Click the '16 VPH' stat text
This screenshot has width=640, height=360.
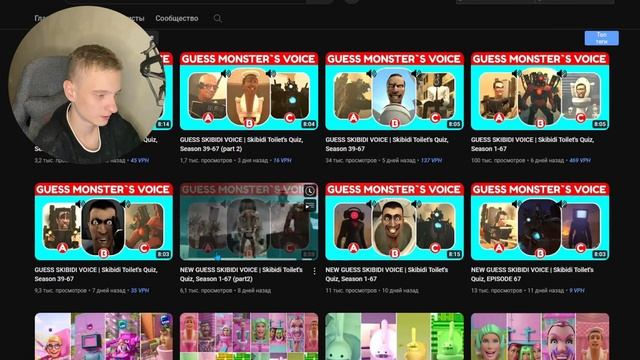tap(282, 160)
